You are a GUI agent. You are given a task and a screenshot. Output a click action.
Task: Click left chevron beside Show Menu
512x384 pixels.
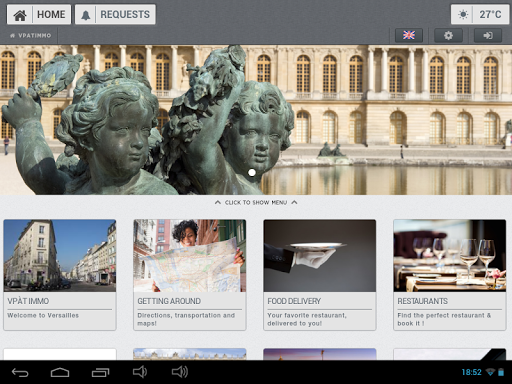click(218, 202)
